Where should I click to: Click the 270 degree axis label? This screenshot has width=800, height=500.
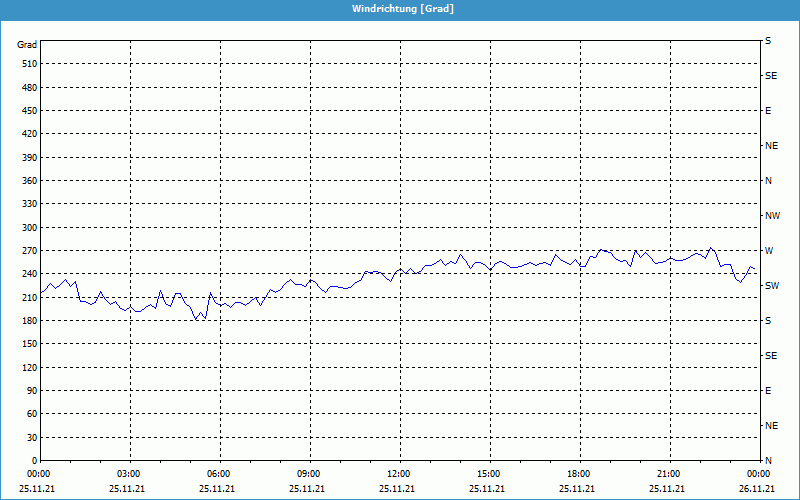[28, 251]
